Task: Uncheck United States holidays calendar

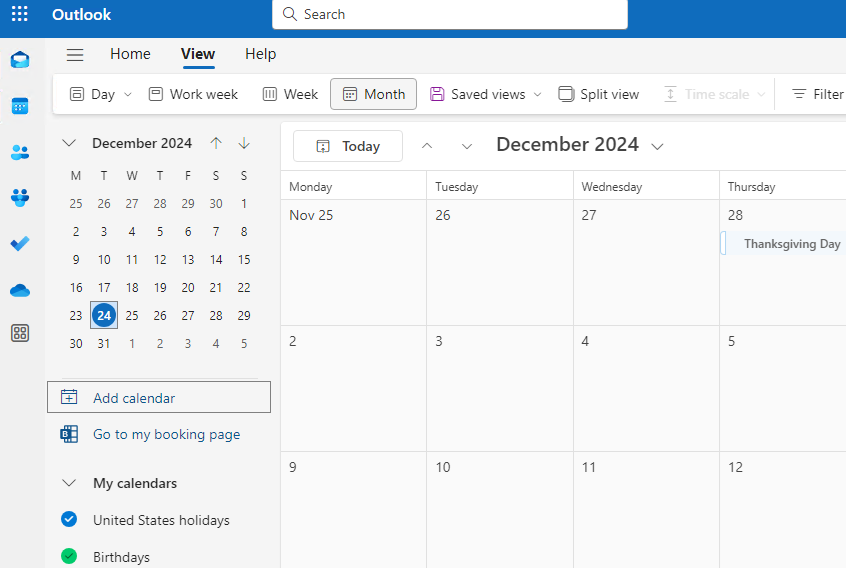Action: pos(69,519)
